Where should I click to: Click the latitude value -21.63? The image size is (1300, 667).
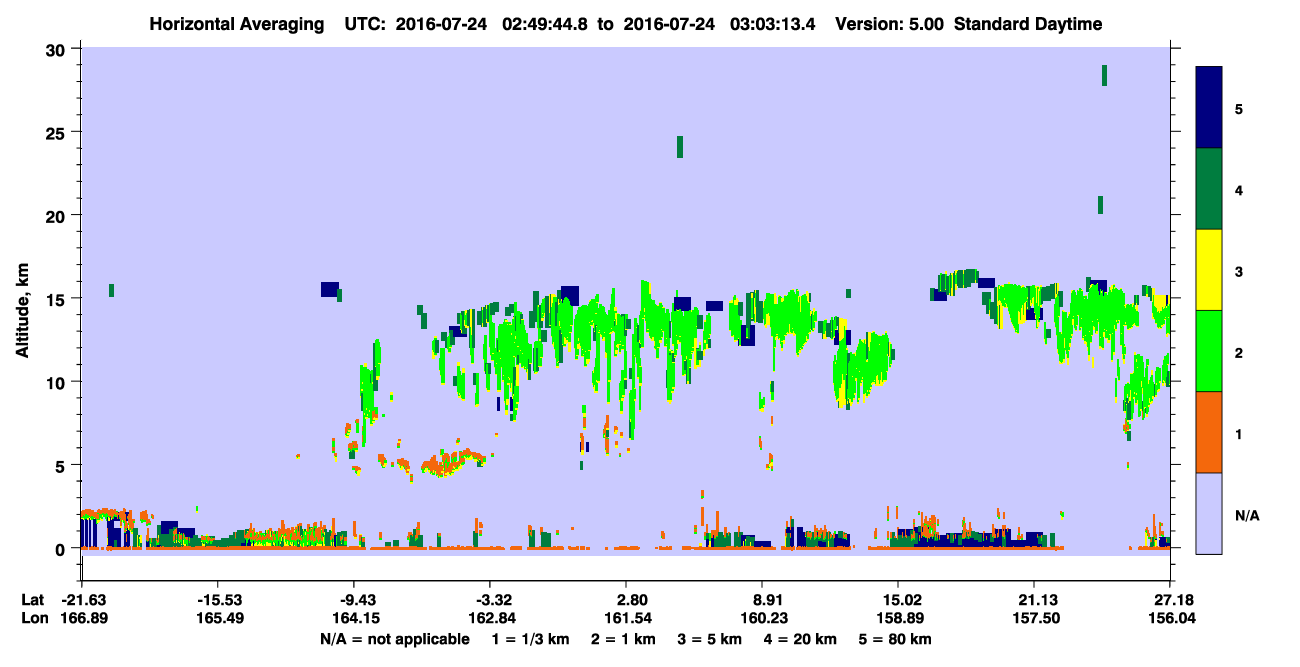click(84, 599)
